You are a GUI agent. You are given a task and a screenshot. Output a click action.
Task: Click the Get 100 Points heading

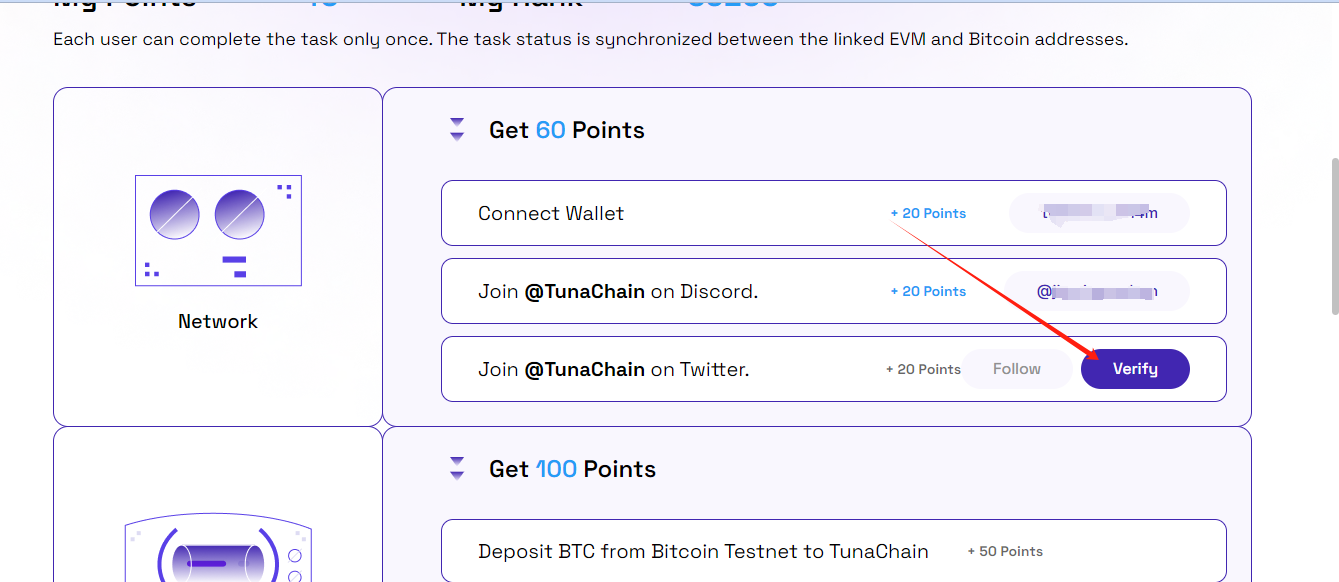point(572,469)
